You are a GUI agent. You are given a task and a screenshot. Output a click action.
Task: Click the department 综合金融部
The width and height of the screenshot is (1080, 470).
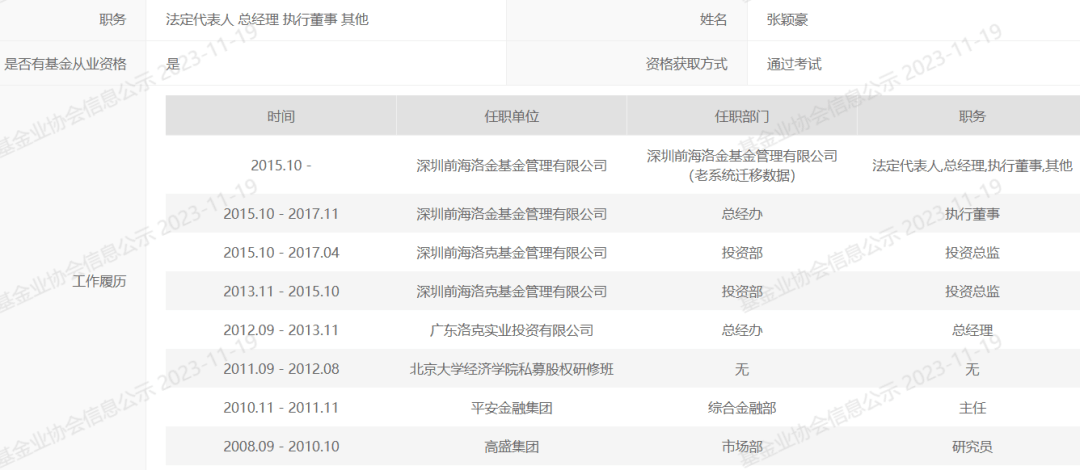tap(742, 408)
